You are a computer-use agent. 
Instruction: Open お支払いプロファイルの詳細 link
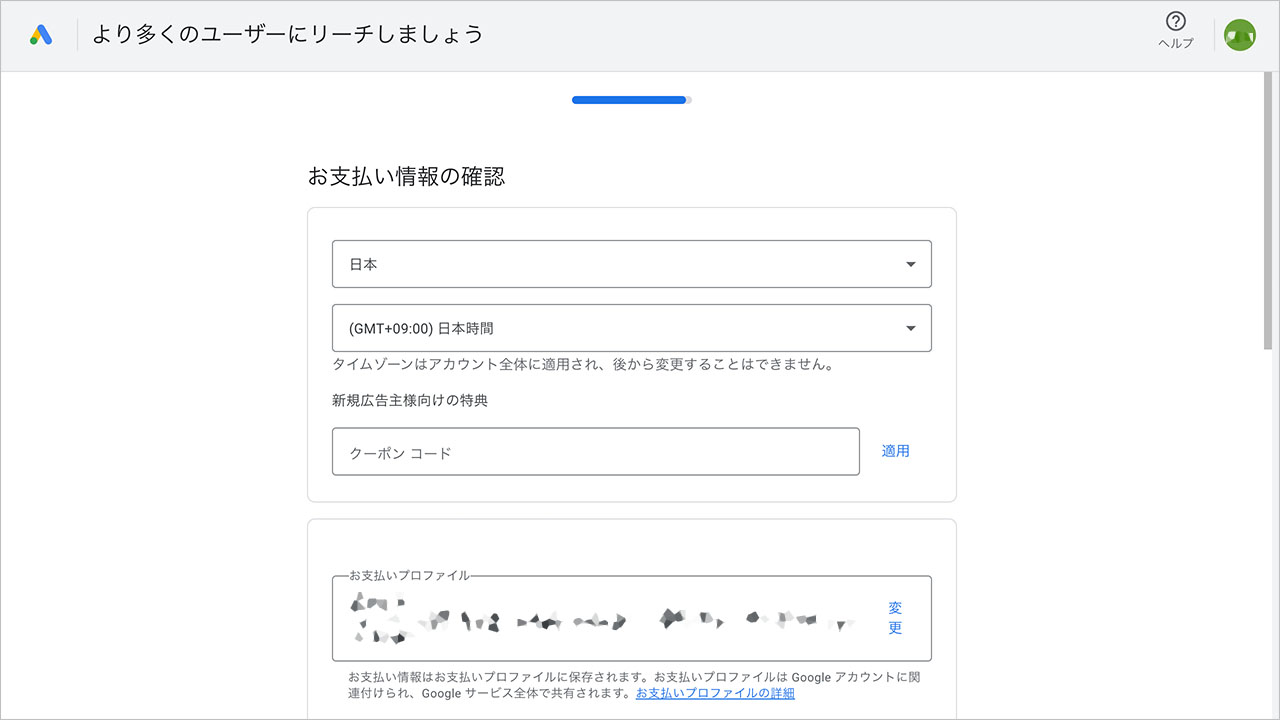pyautogui.click(x=713, y=692)
